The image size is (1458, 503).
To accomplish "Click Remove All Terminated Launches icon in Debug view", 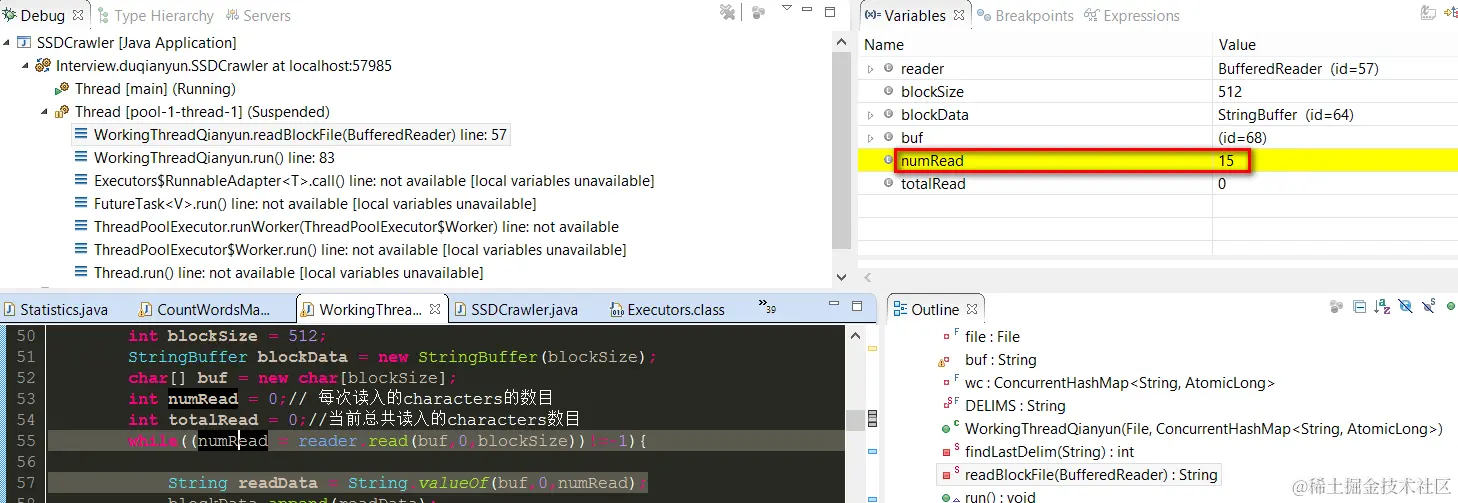I will point(728,13).
